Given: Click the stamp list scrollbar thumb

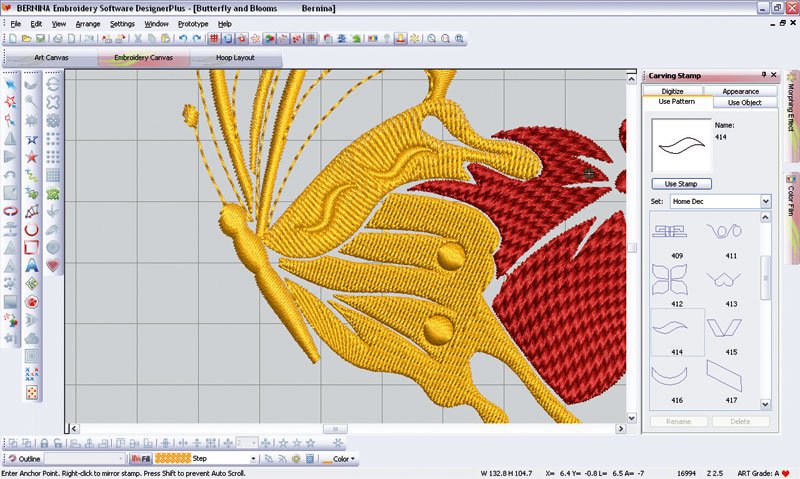Looking at the screenshot, I should pyautogui.click(x=765, y=278).
